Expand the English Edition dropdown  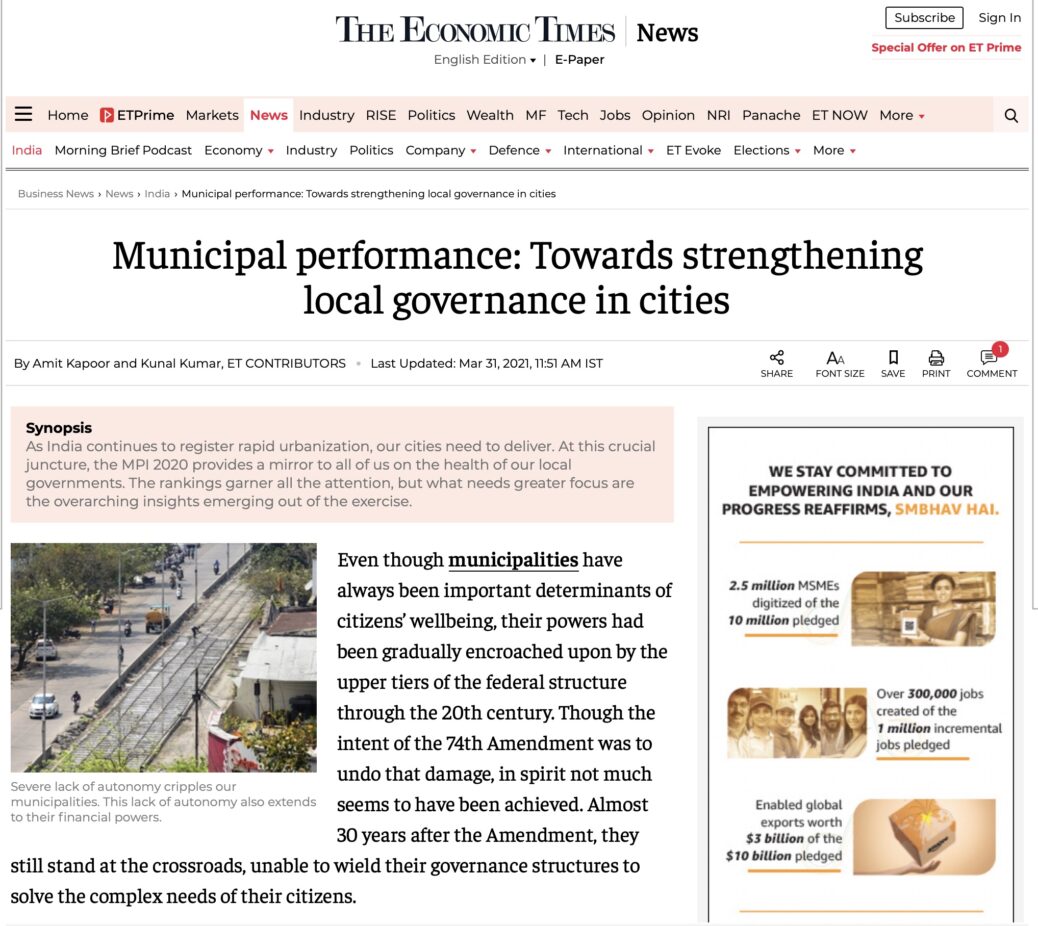(485, 60)
